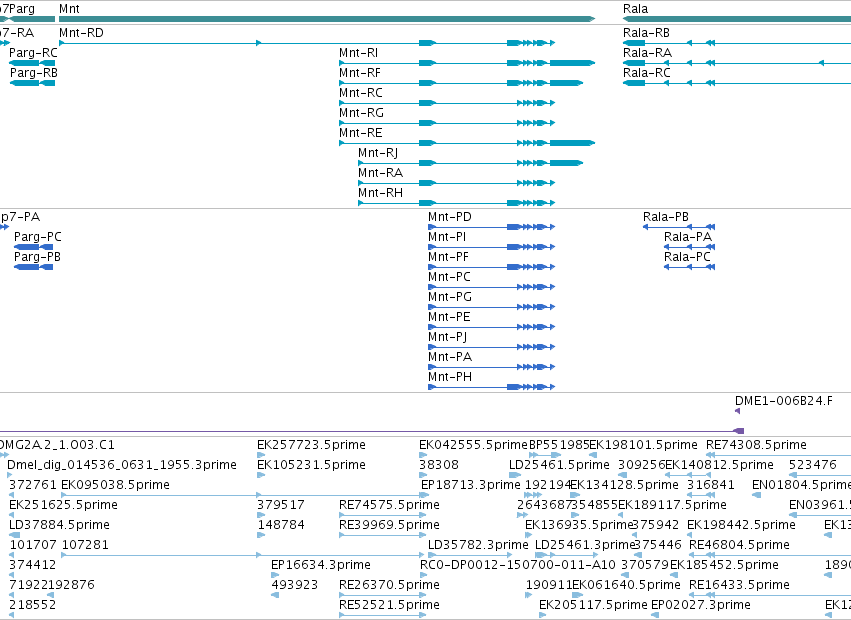Click the RE26370.5prime EST label
Image resolution: width=851 pixels, height=620 pixels.
(390, 585)
